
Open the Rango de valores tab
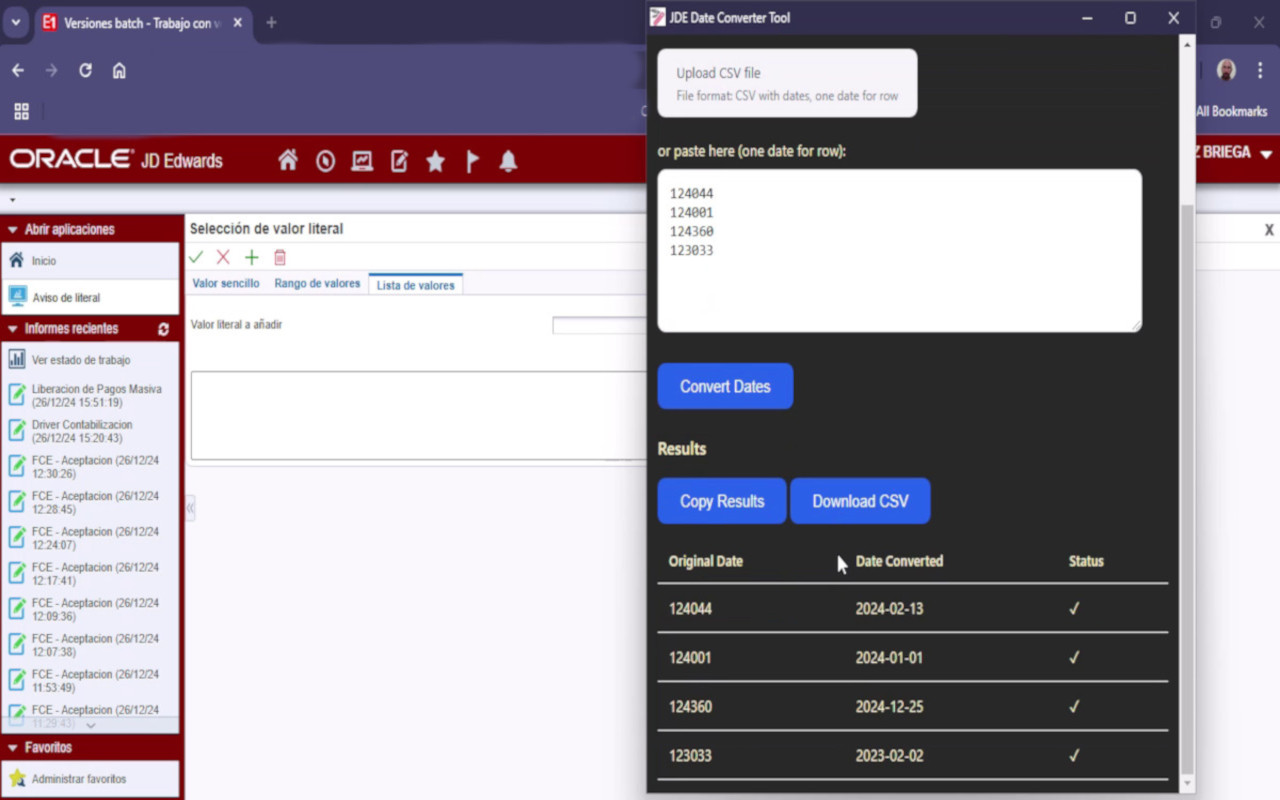pyautogui.click(x=317, y=283)
